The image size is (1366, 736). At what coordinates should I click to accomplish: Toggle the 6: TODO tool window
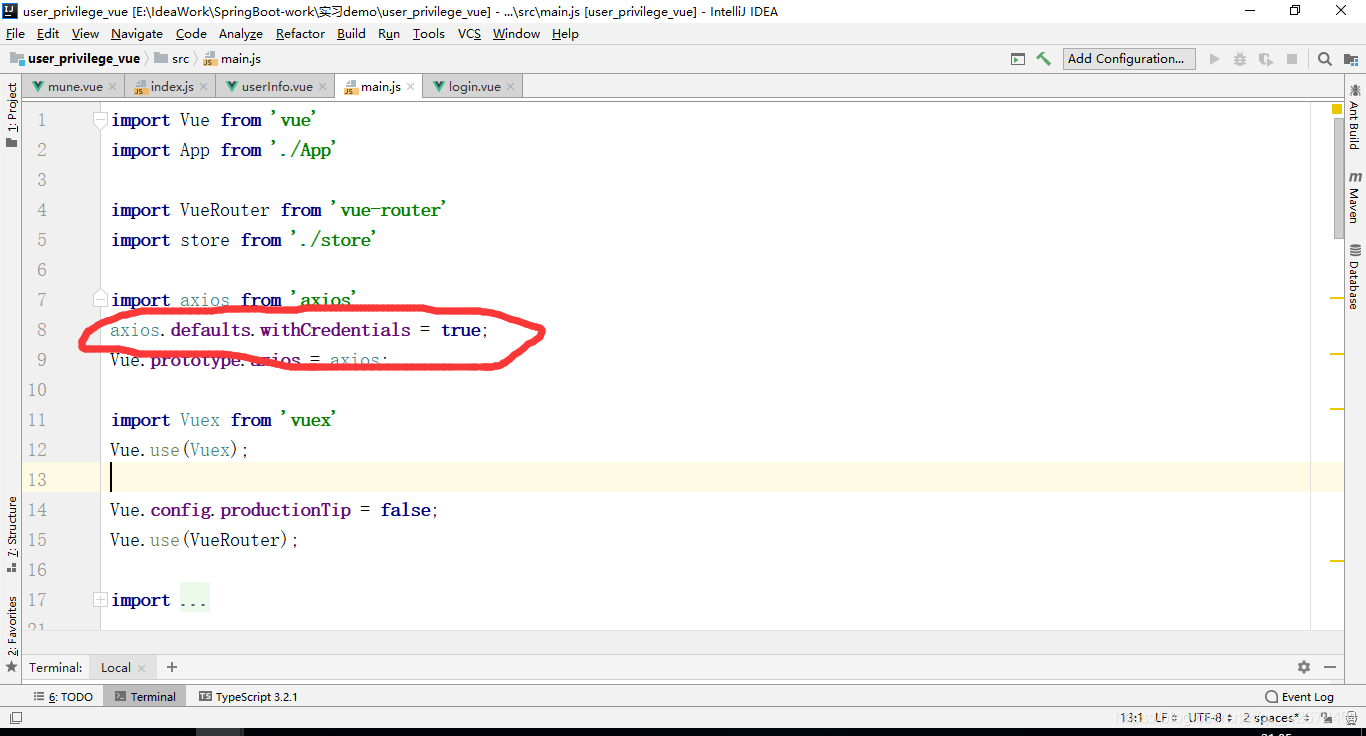pyautogui.click(x=62, y=697)
